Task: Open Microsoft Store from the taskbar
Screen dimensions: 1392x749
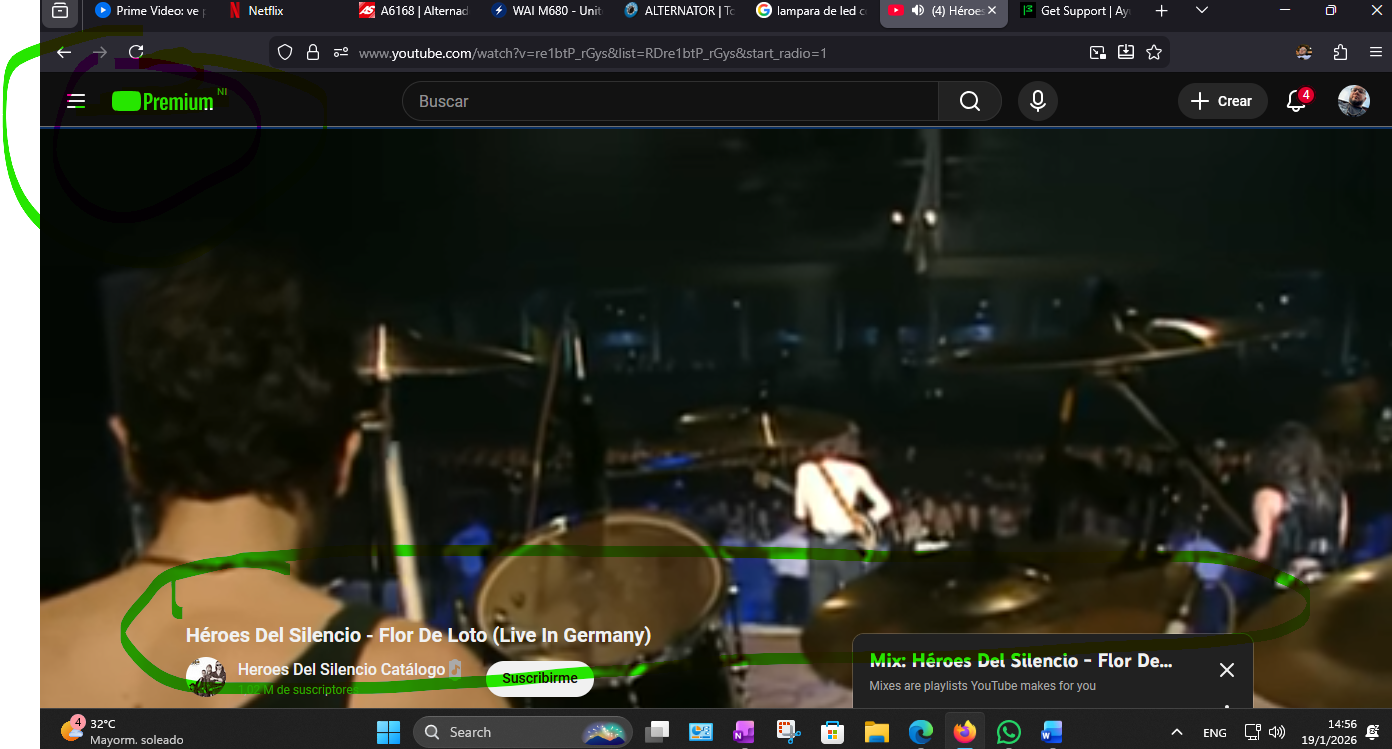Action: click(x=832, y=732)
